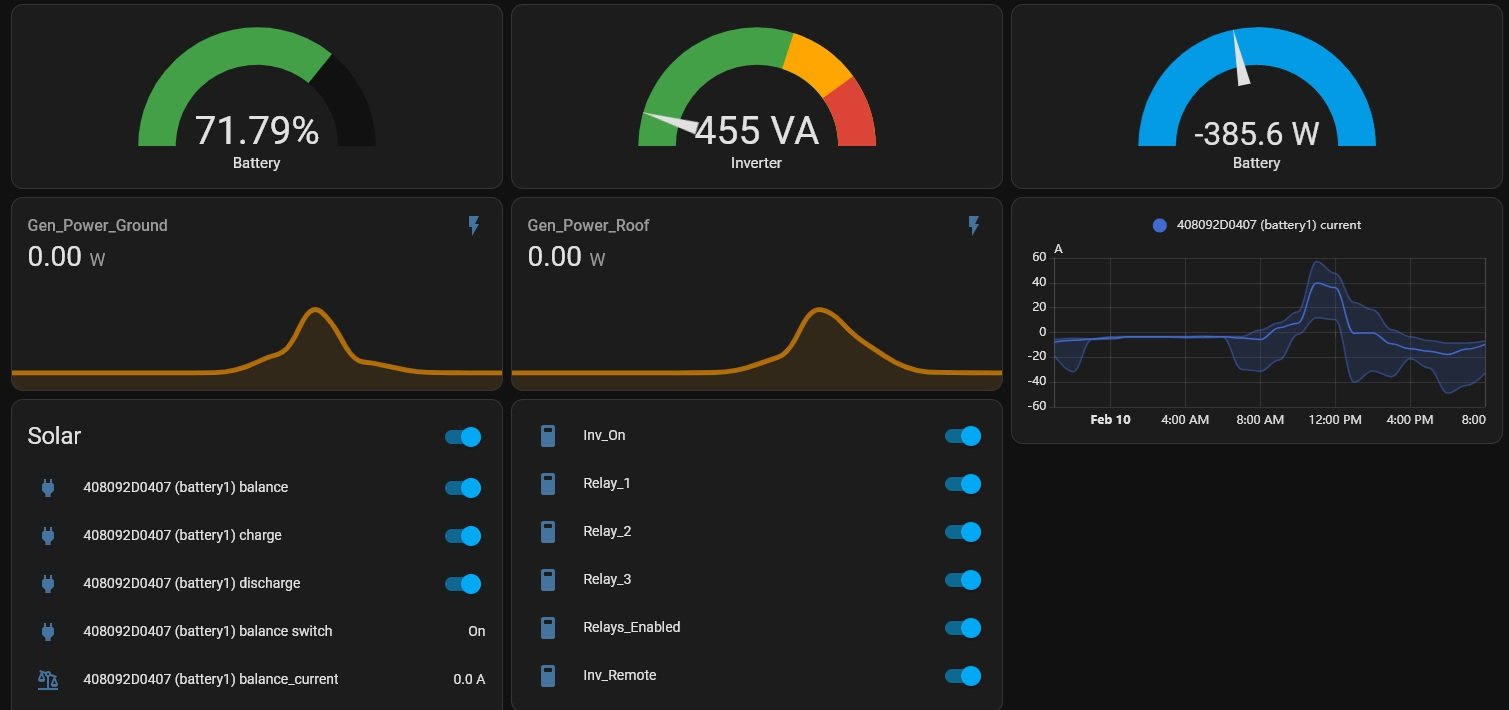The width and height of the screenshot is (1509, 710).
Task: Turn off the Inv_On switch
Action: pyautogui.click(x=963, y=436)
